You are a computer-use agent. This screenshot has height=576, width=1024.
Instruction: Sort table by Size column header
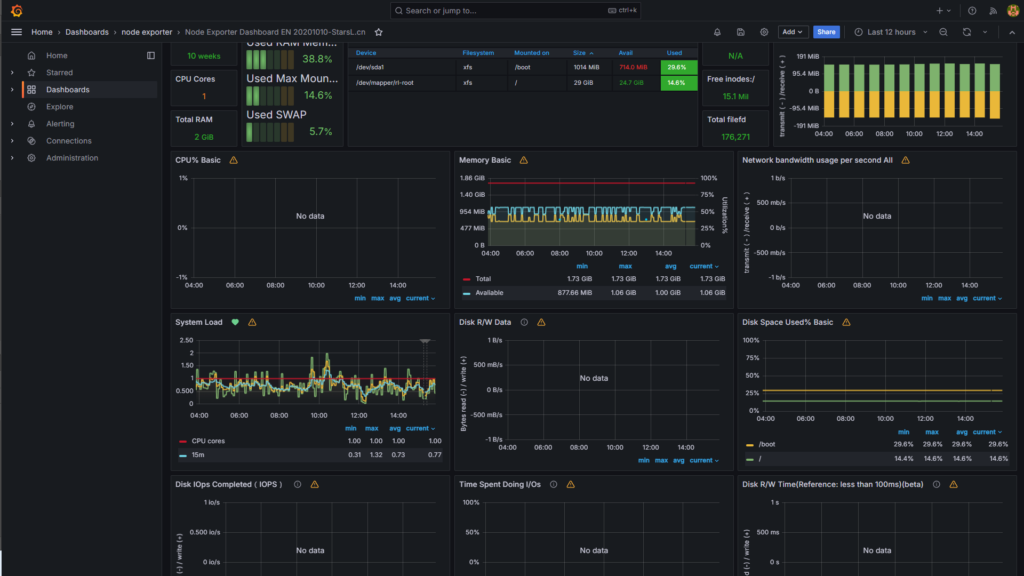(x=583, y=53)
